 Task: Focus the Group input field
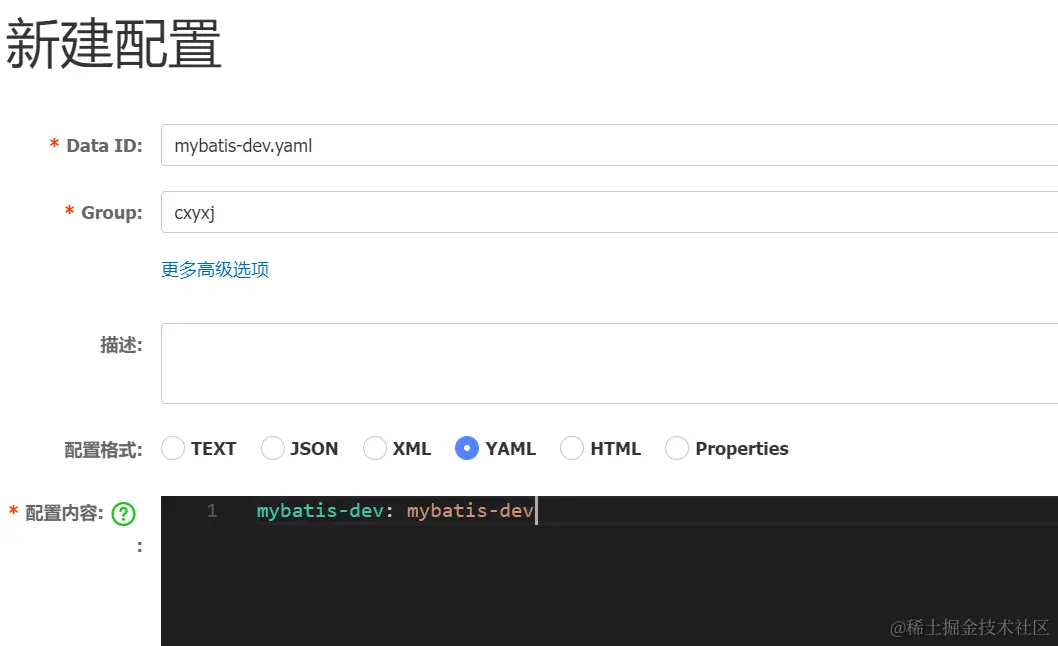[x=609, y=212]
